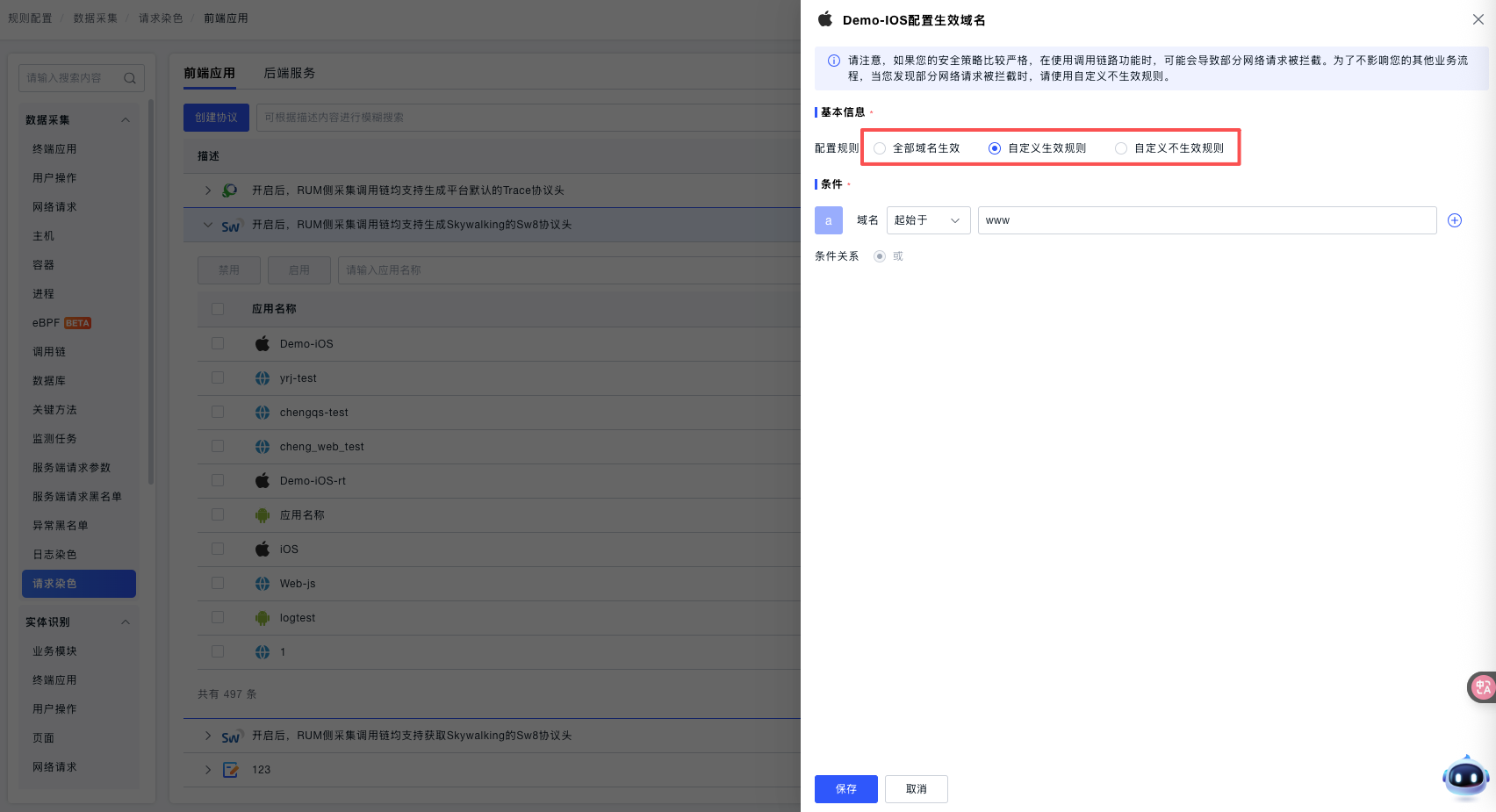Screen dimensions: 1496x812
Task: Click the translate floating icon
Action: [1482, 686]
